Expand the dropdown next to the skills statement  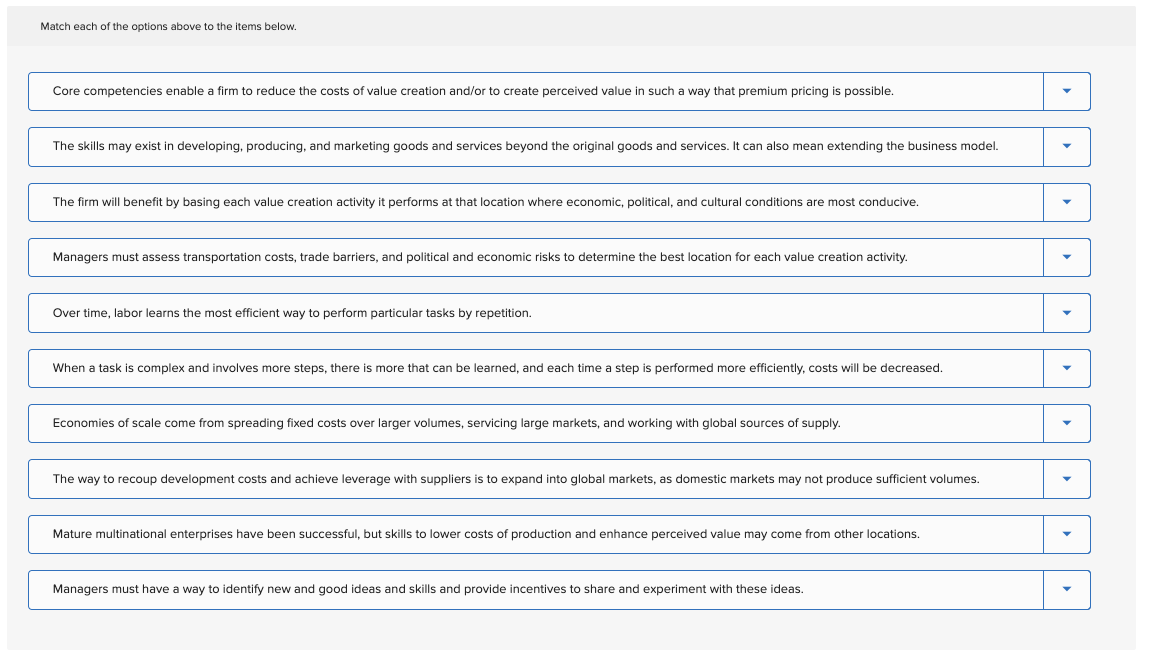1066,146
